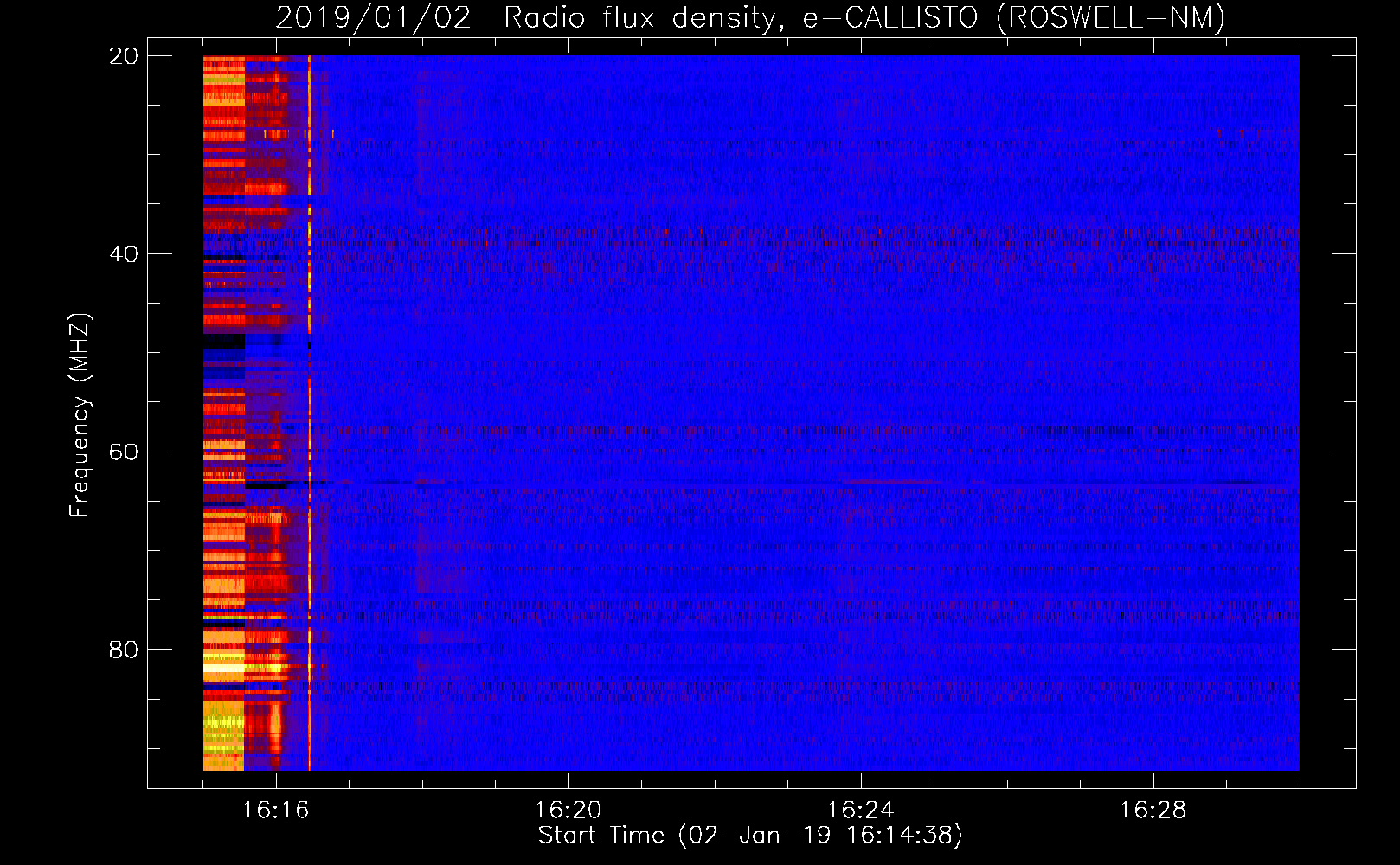Click the 80 frequency tick label

click(124, 650)
